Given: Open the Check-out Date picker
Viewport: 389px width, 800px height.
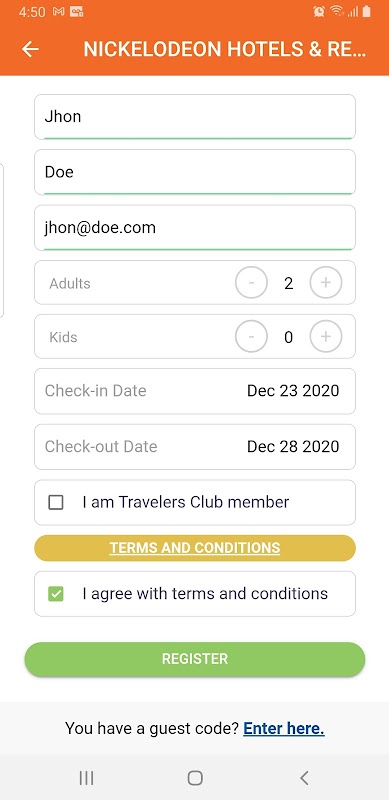Looking at the screenshot, I should pyautogui.click(x=195, y=447).
